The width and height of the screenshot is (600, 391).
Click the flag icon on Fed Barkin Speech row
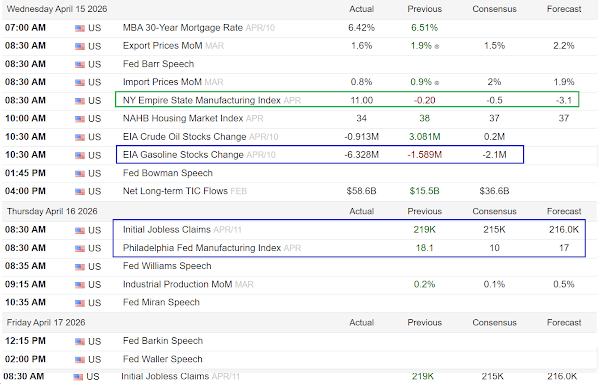tap(80, 342)
